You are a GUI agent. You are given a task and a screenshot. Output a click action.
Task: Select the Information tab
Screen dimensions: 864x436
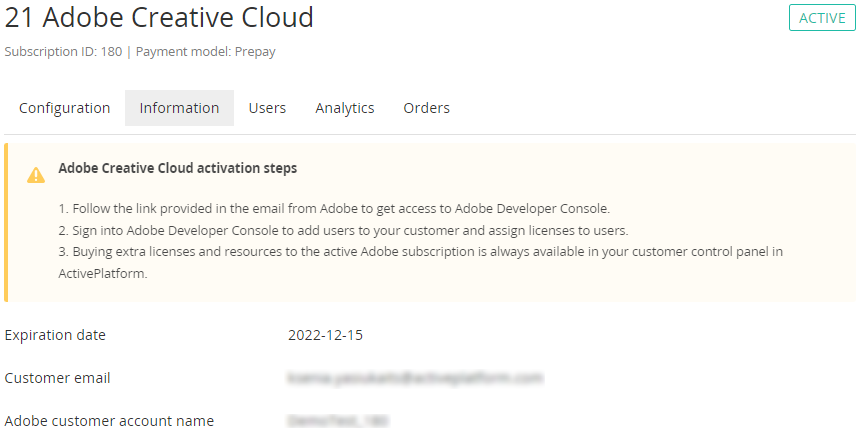(179, 108)
